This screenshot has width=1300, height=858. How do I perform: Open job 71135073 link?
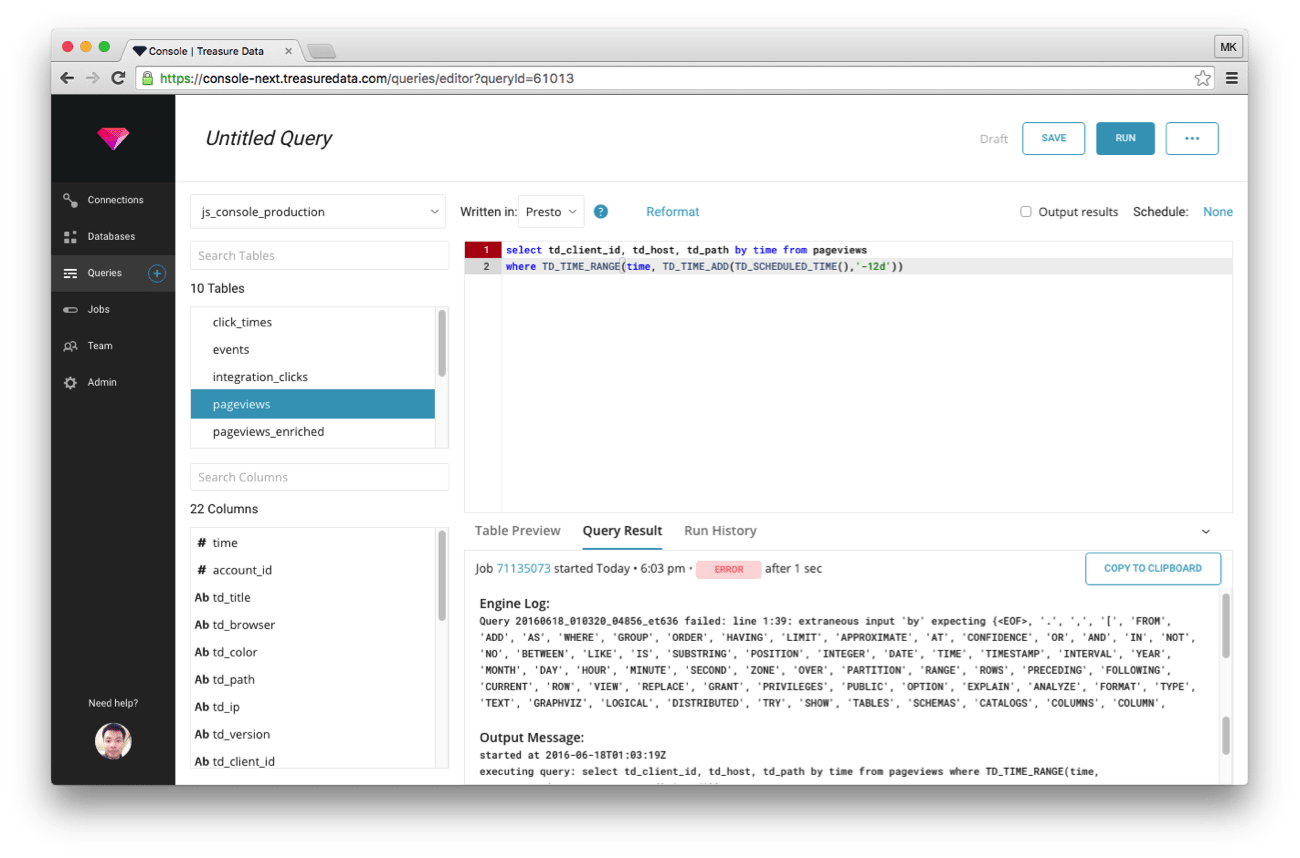(523, 569)
